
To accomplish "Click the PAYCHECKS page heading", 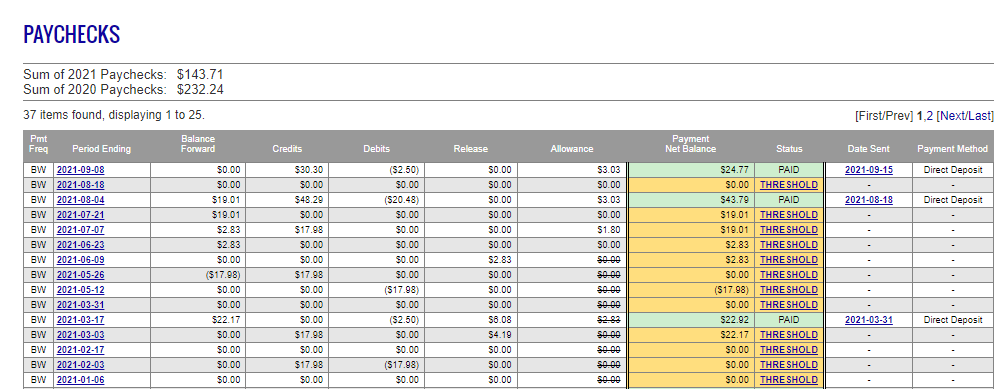I will click(71, 34).
